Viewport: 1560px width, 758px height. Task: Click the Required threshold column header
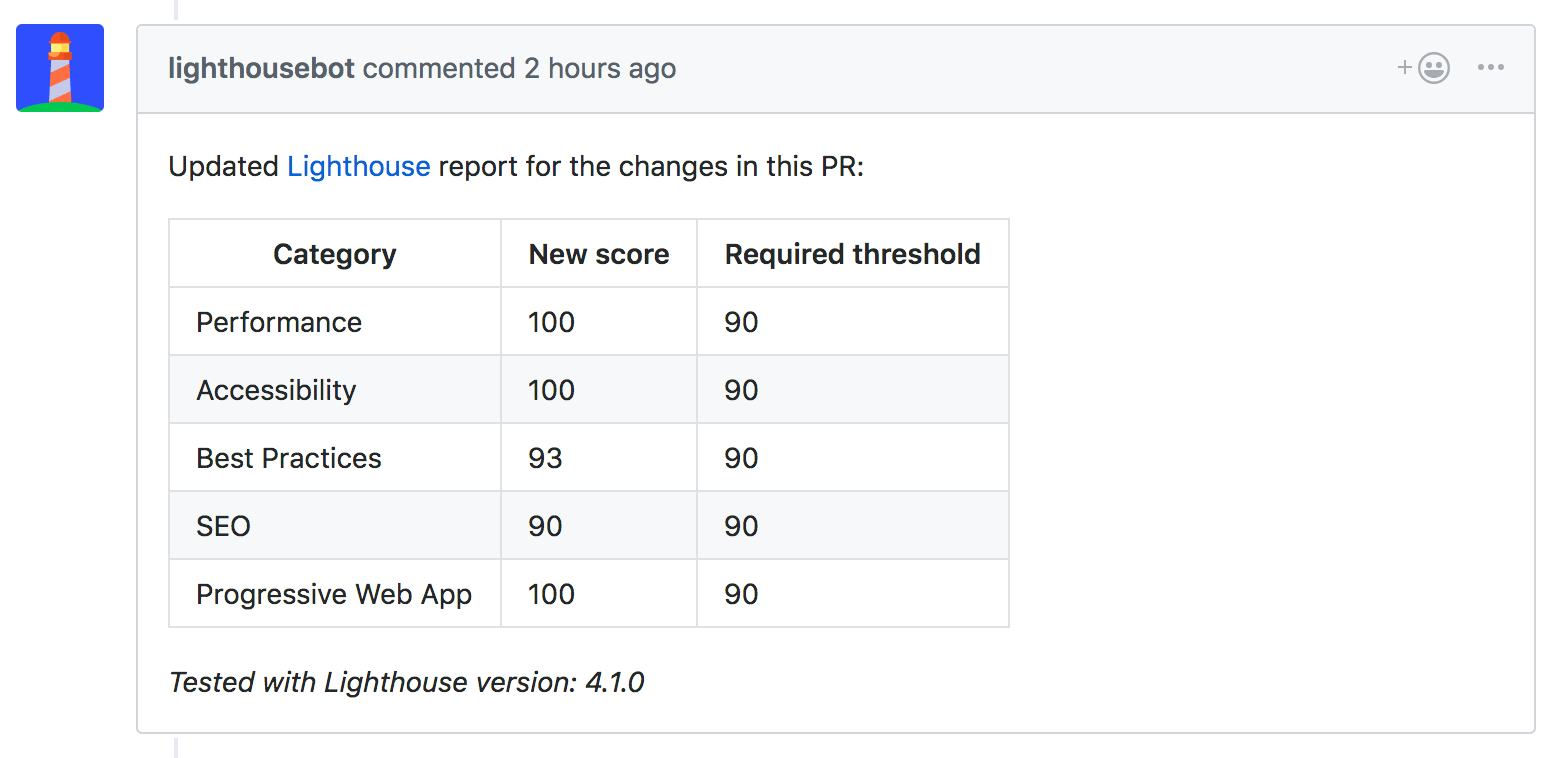pyautogui.click(x=853, y=254)
